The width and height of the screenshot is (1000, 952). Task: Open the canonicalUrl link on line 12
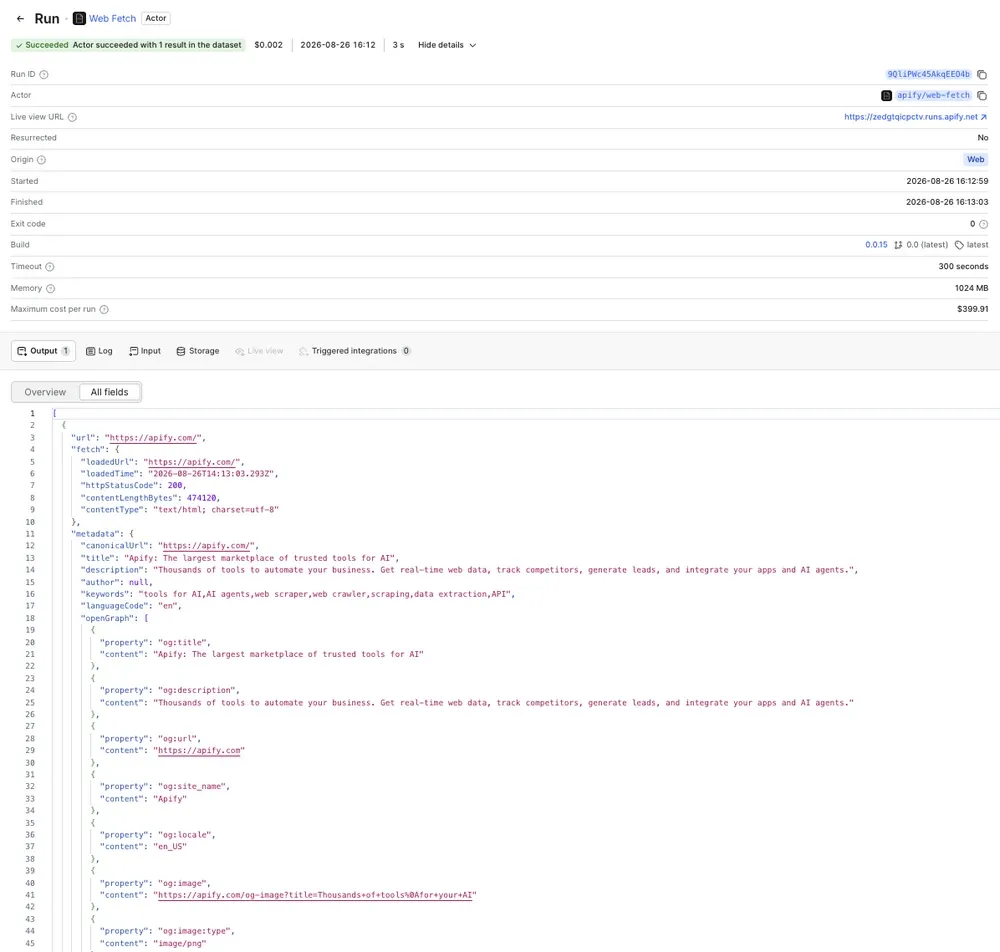[207, 546]
